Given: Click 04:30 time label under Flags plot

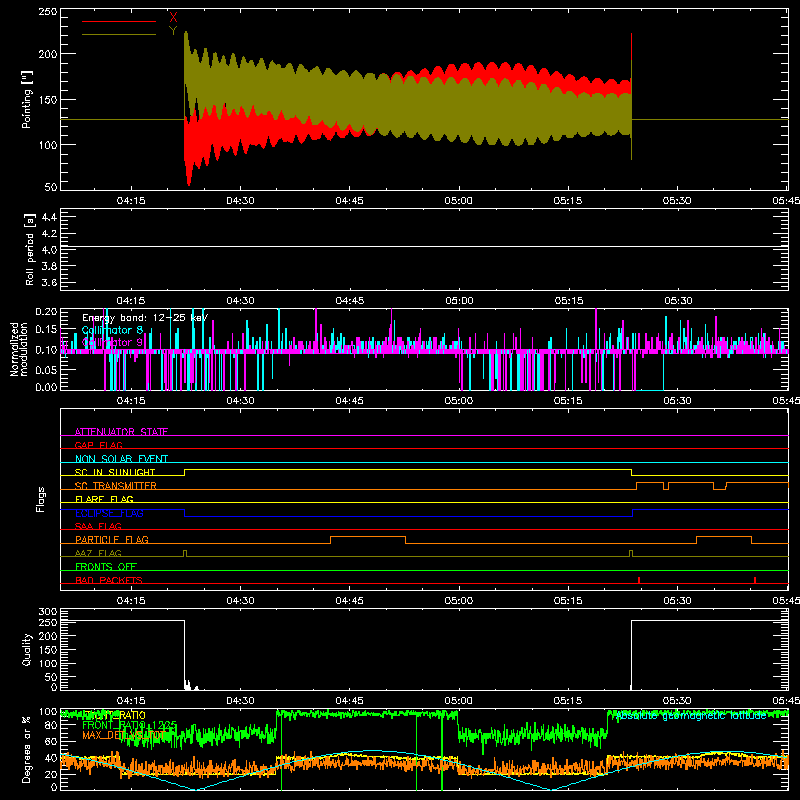Looking at the screenshot, I should [240, 601].
